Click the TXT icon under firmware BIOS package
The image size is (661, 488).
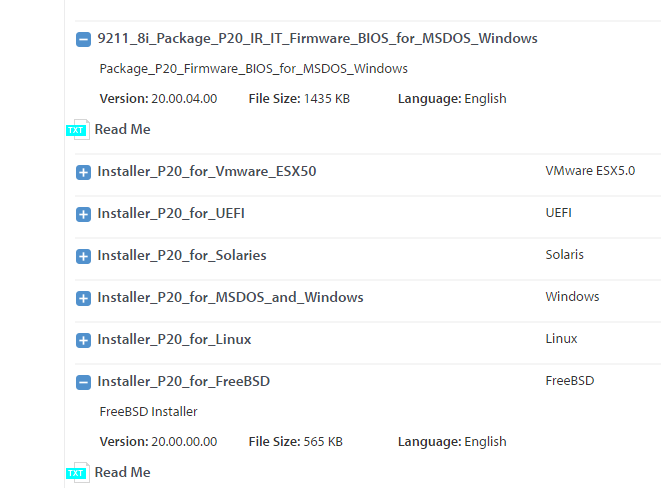(77, 130)
